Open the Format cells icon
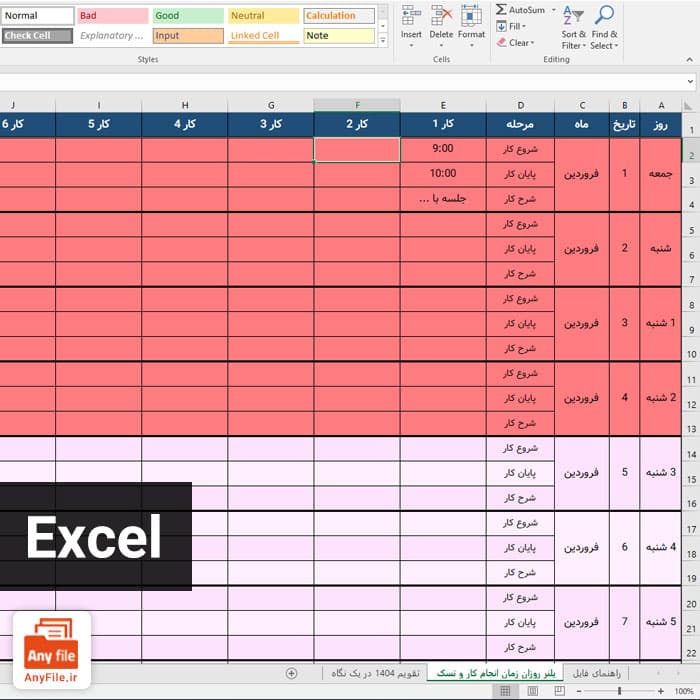This screenshot has width=700, height=700. tap(471, 16)
